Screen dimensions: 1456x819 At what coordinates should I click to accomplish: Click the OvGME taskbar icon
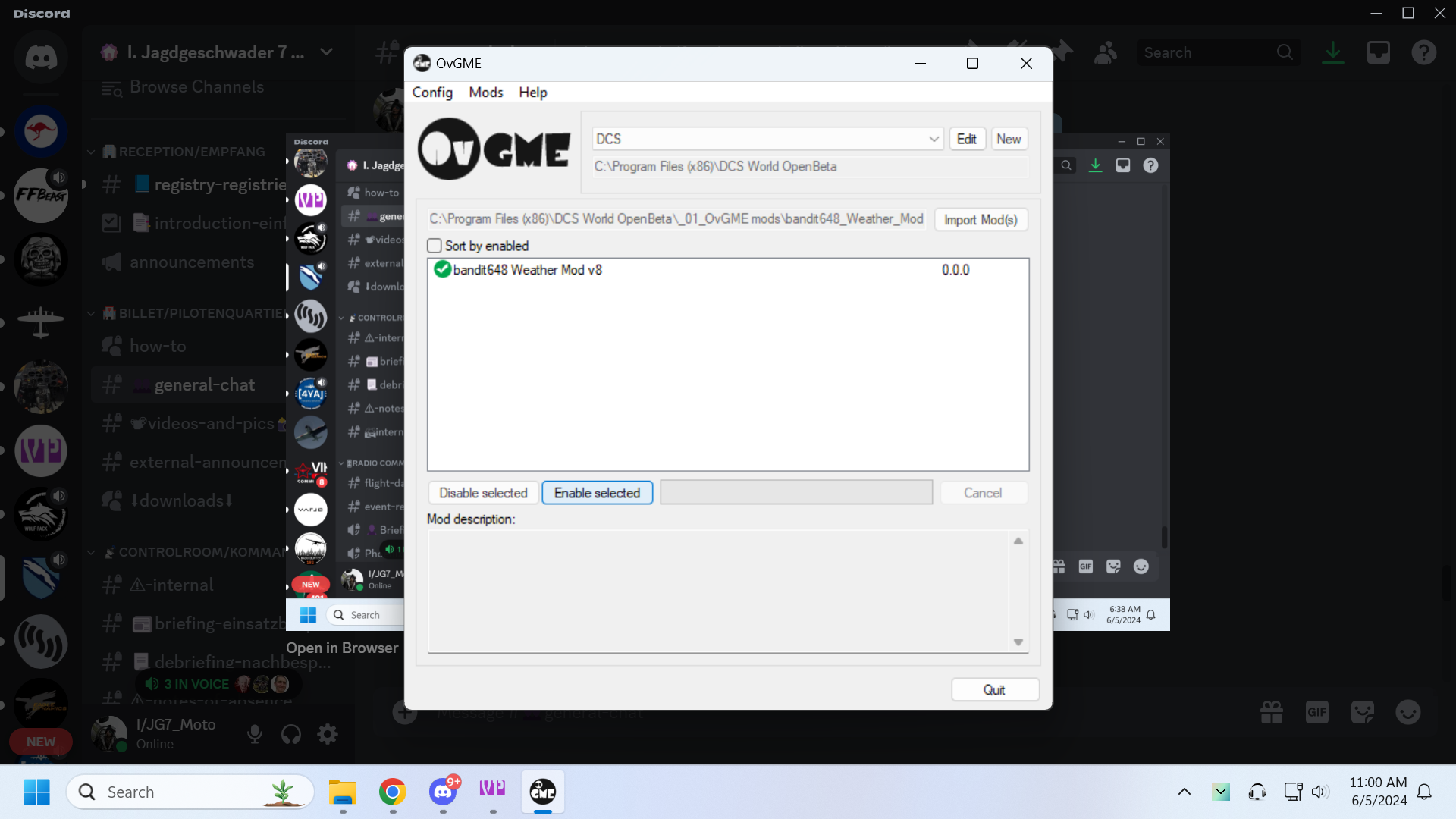[x=543, y=792]
